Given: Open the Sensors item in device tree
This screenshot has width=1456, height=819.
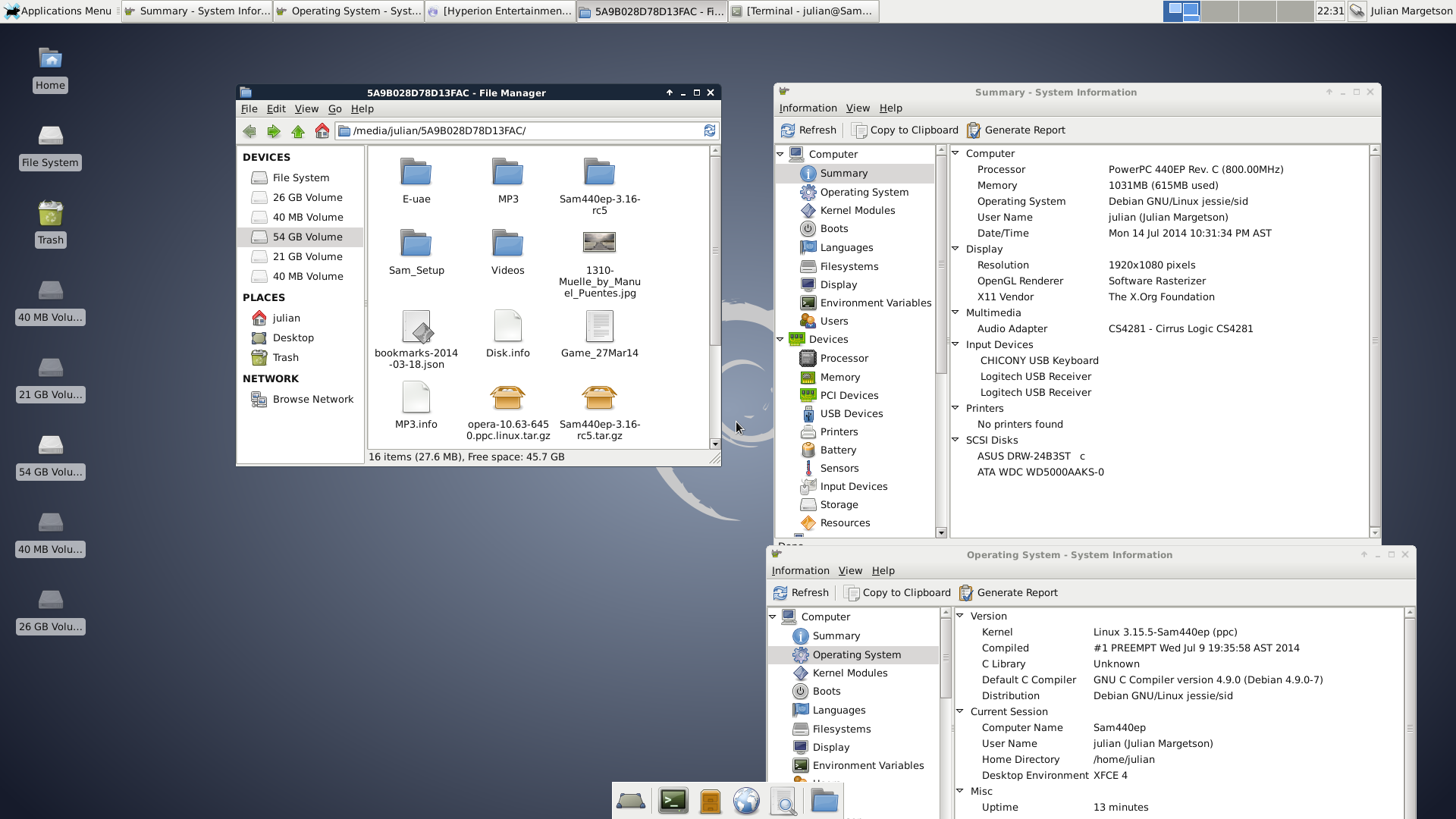Looking at the screenshot, I should tap(839, 469).
